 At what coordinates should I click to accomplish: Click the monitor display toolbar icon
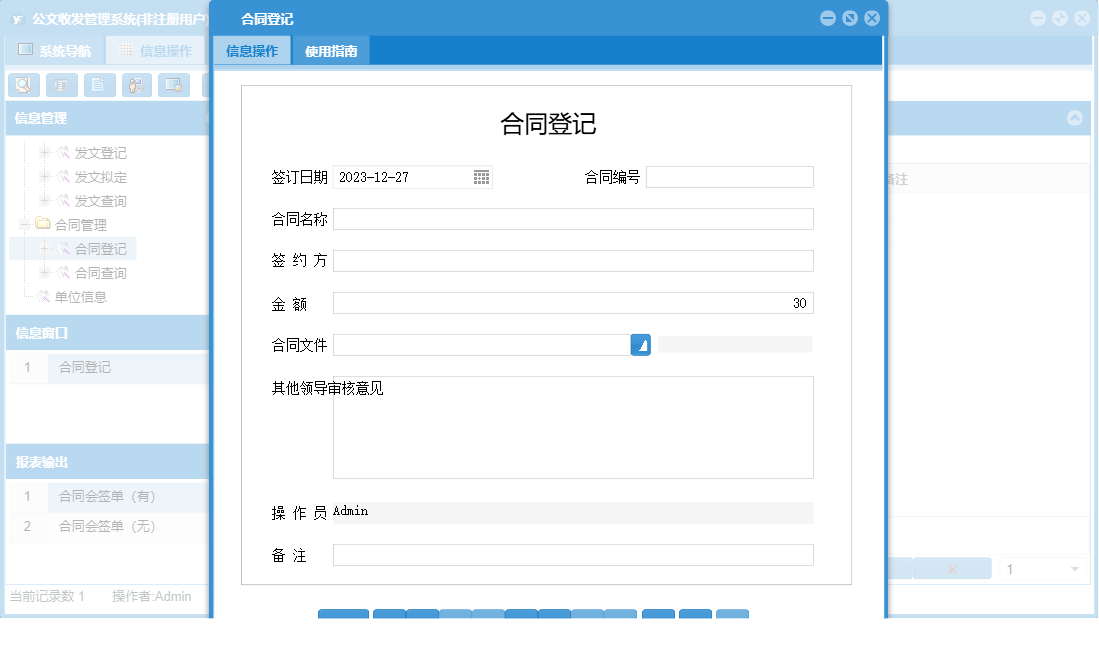[x=172, y=85]
